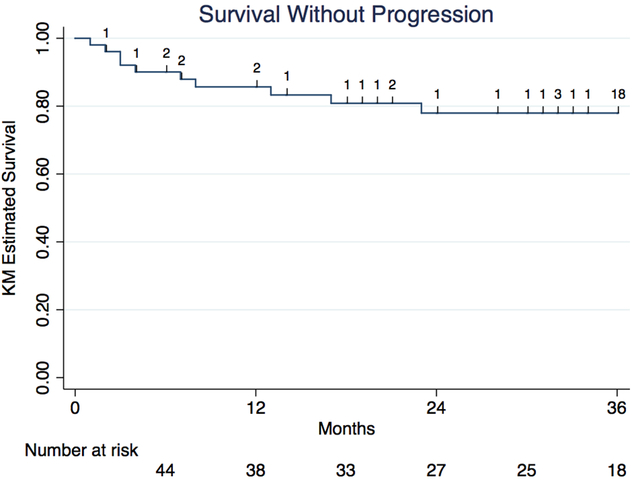
Task: Click the 24 month x-axis tick label
Action: [436, 407]
